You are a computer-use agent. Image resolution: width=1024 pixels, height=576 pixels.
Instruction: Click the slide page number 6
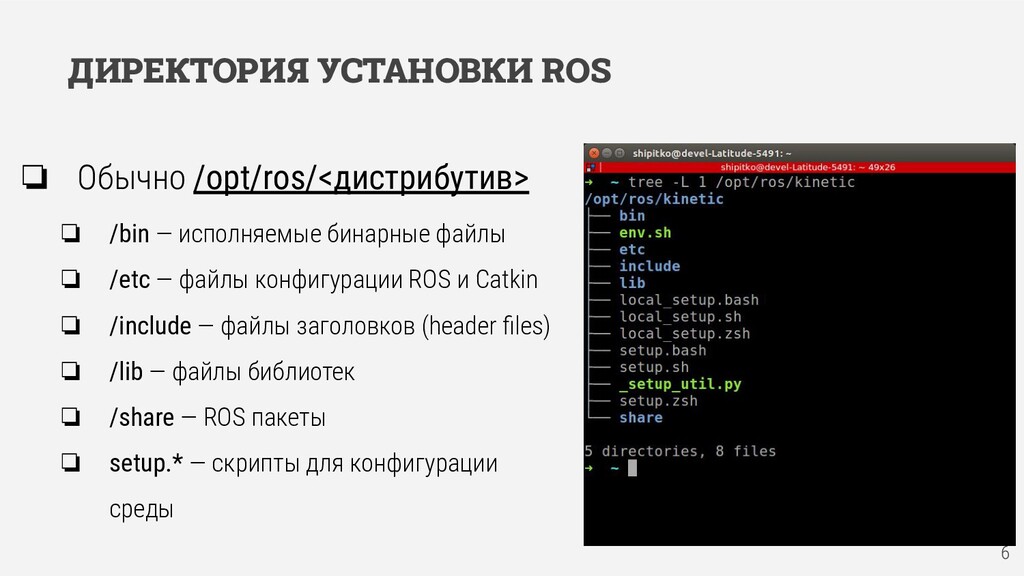[1005, 553]
